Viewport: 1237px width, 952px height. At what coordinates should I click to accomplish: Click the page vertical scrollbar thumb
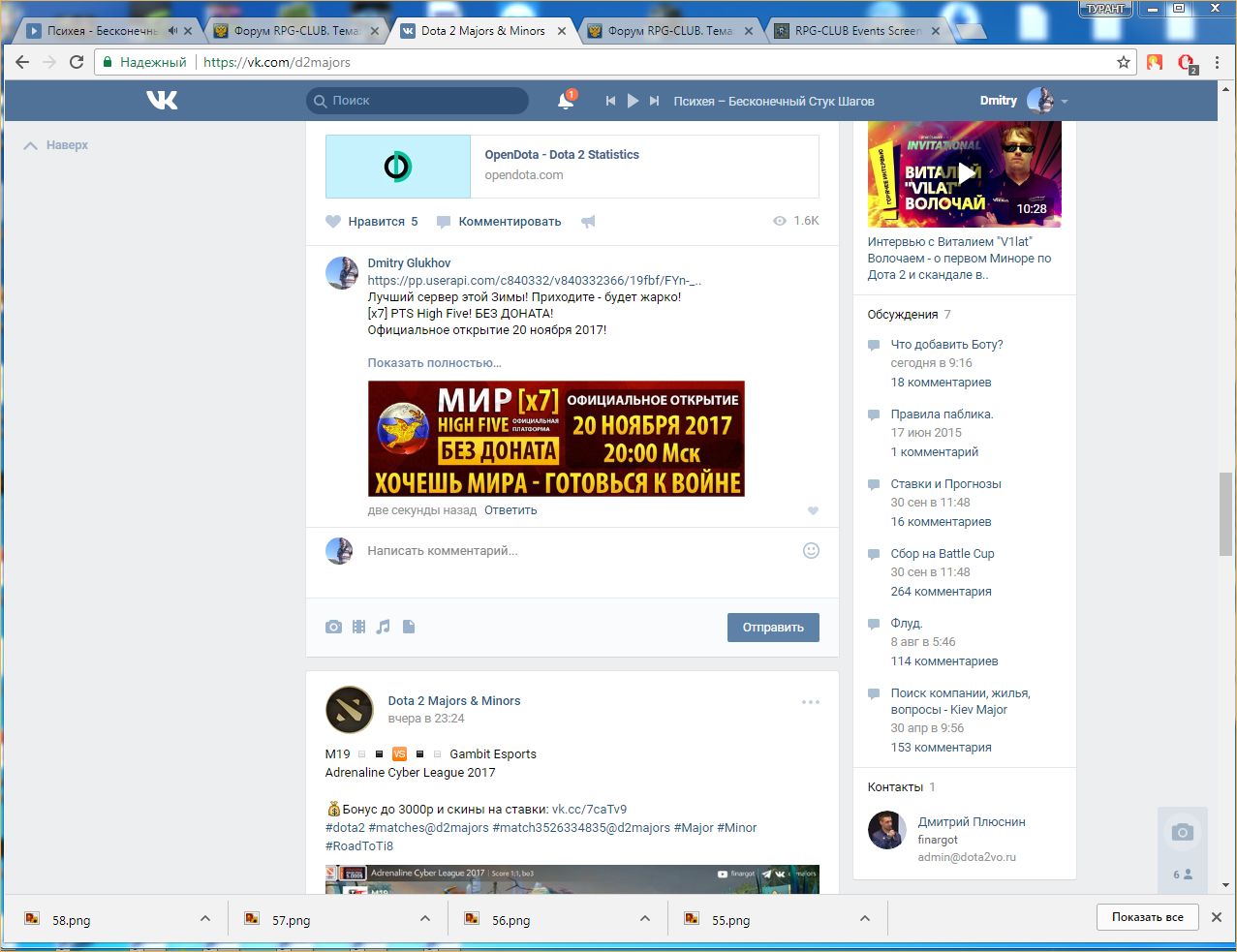[1225, 513]
